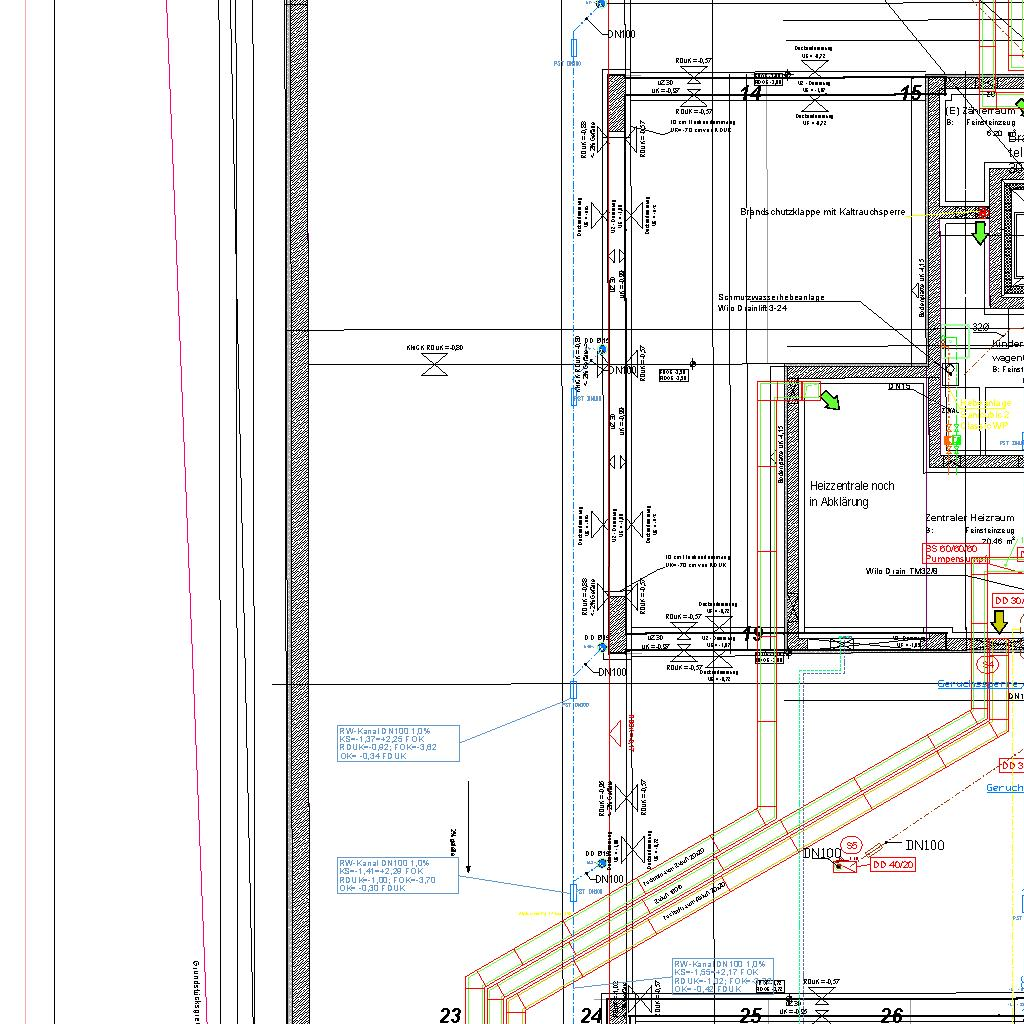Select the red fire damper symbol
Viewport: 1024px width, 1024px height.
pyautogui.click(x=984, y=212)
